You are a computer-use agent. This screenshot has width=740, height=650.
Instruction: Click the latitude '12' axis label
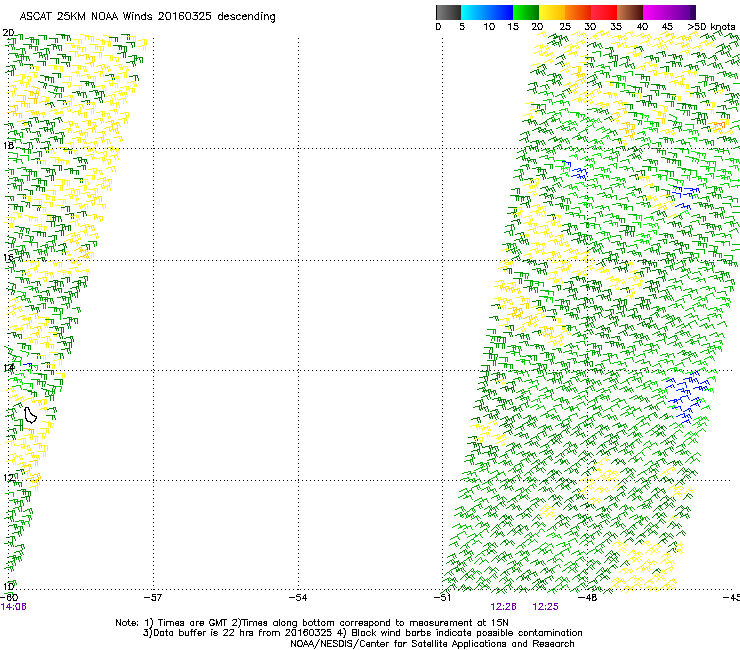(8, 478)
